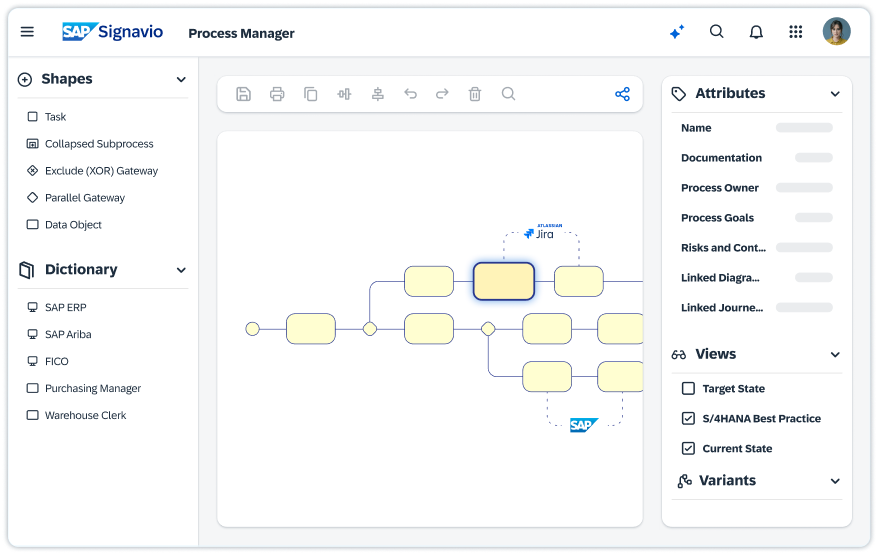
Task: Print the diagram using printer icon
Action: [x=277, y=94]
